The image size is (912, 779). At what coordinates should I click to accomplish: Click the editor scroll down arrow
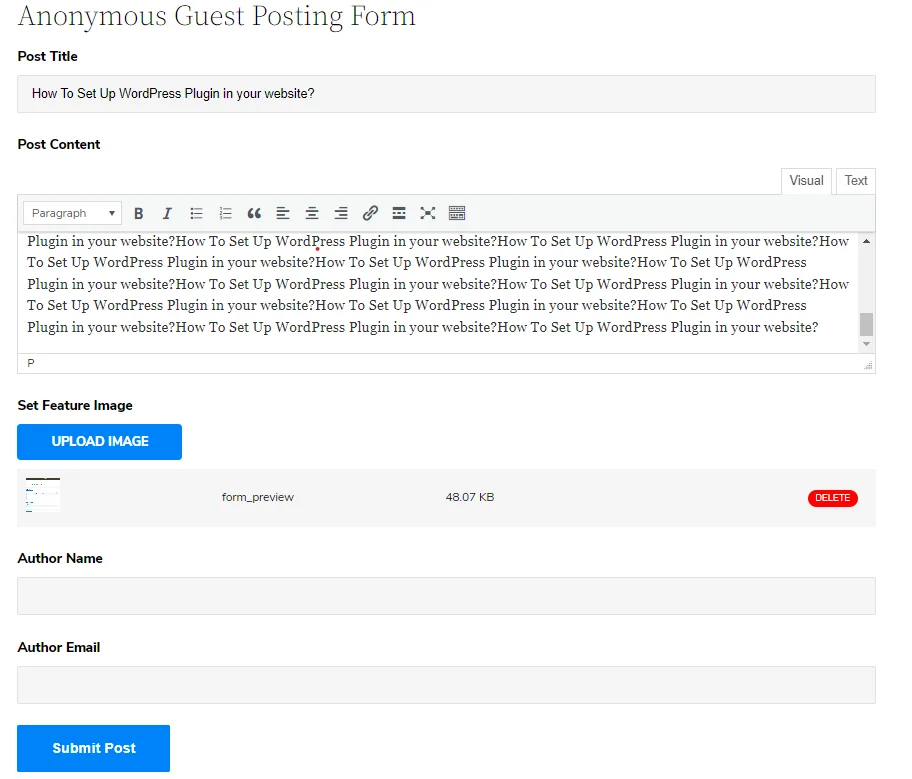[866, 344]
